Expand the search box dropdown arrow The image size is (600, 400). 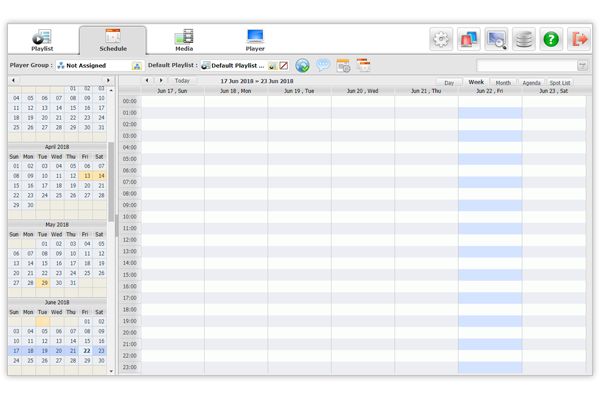pyautogui.click(x=583, y=66)
